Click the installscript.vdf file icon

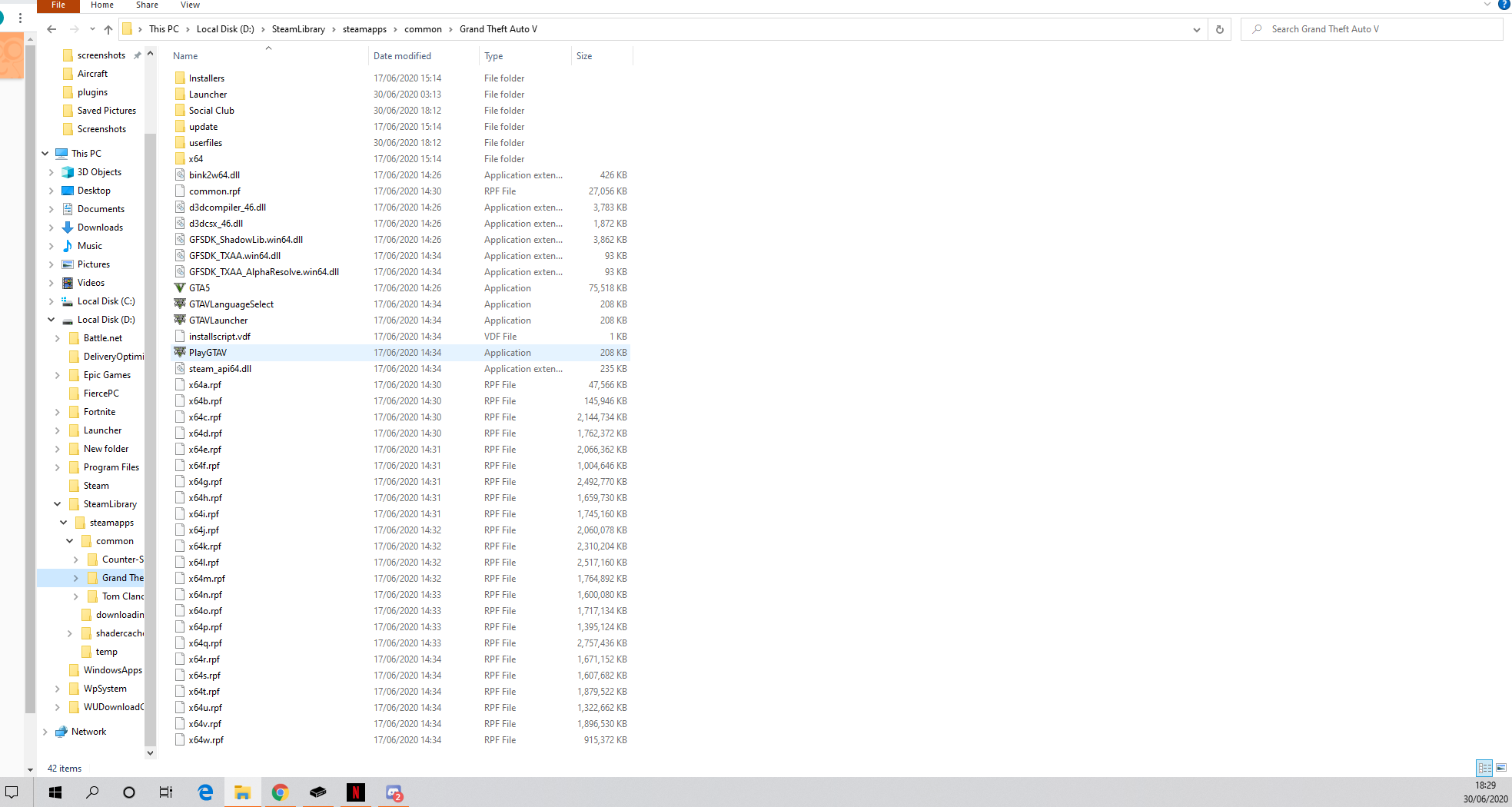[180, 337]
